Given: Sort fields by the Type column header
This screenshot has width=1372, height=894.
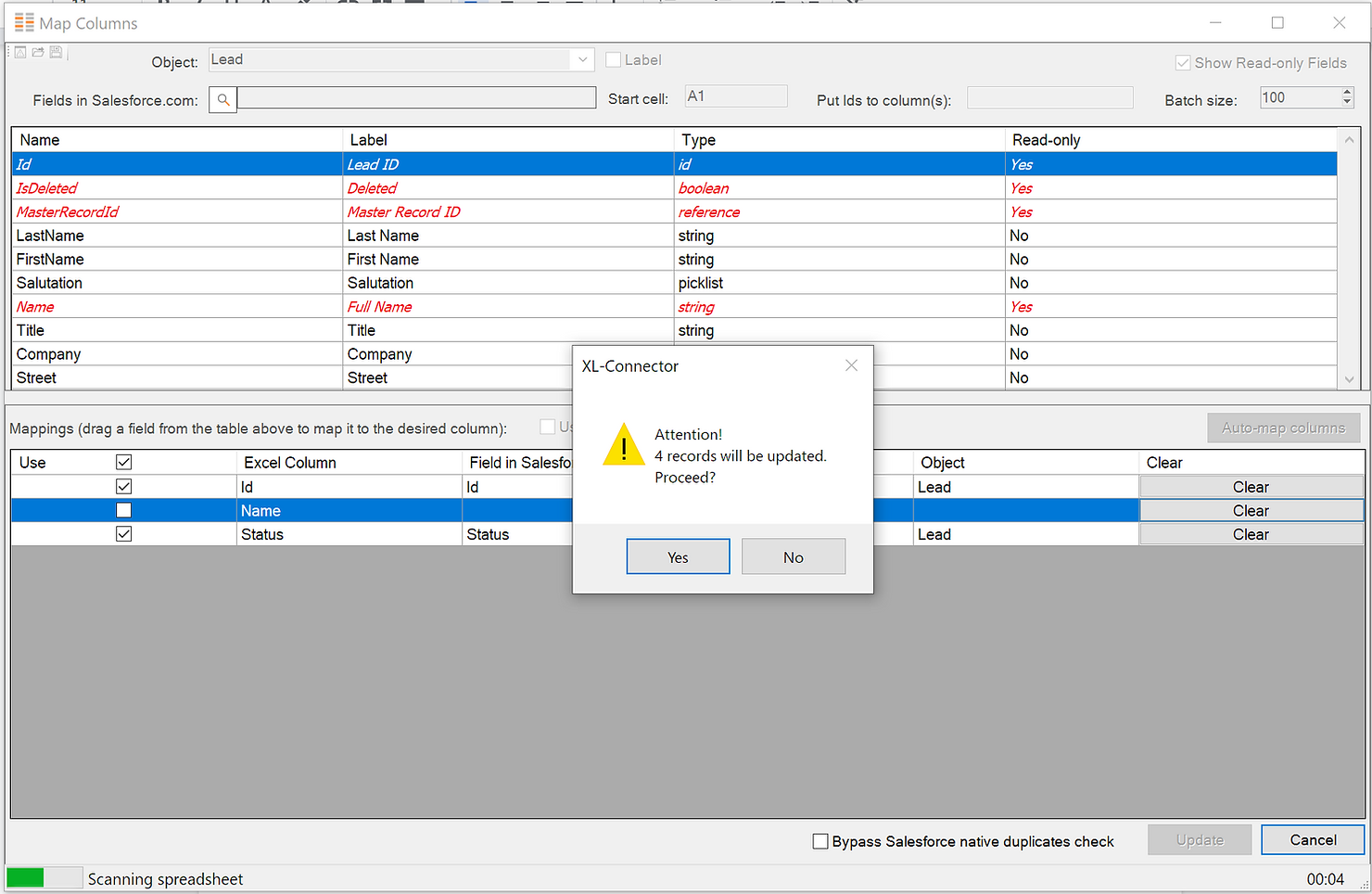Looking at the screenshot, I should pos(839,140).
